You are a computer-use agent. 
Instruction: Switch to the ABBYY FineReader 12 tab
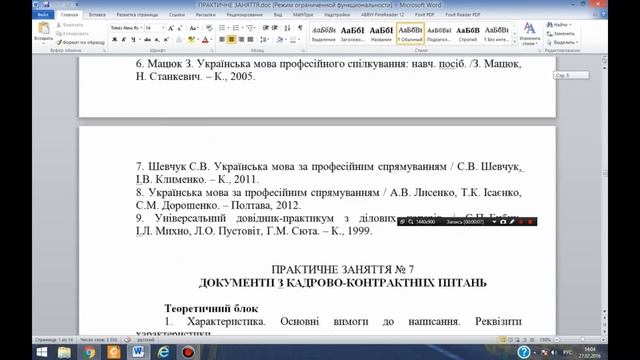click(382, 15)
